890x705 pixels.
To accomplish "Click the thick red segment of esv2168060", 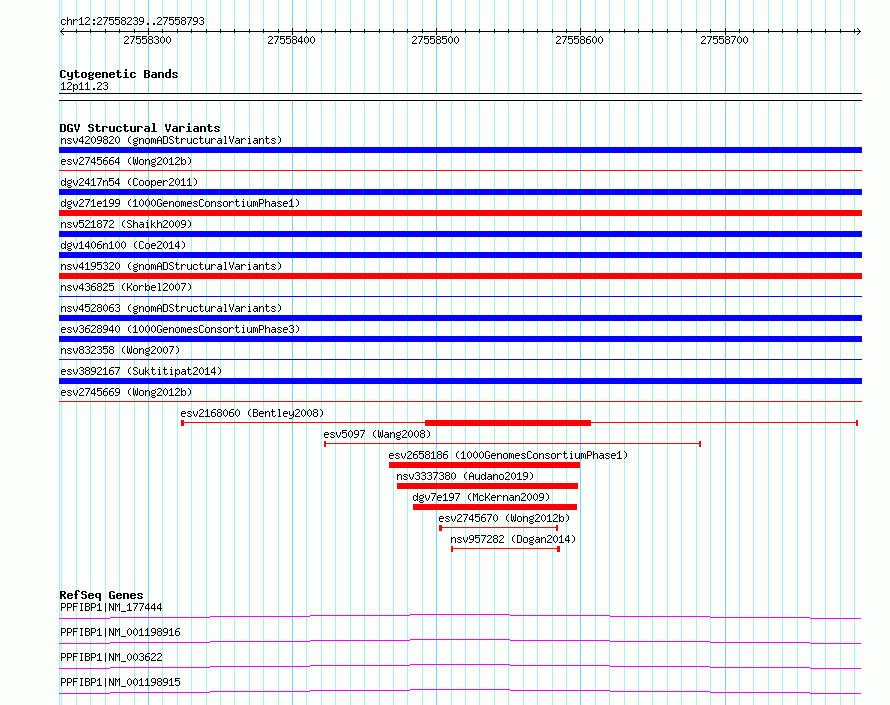I will [508, 423].
